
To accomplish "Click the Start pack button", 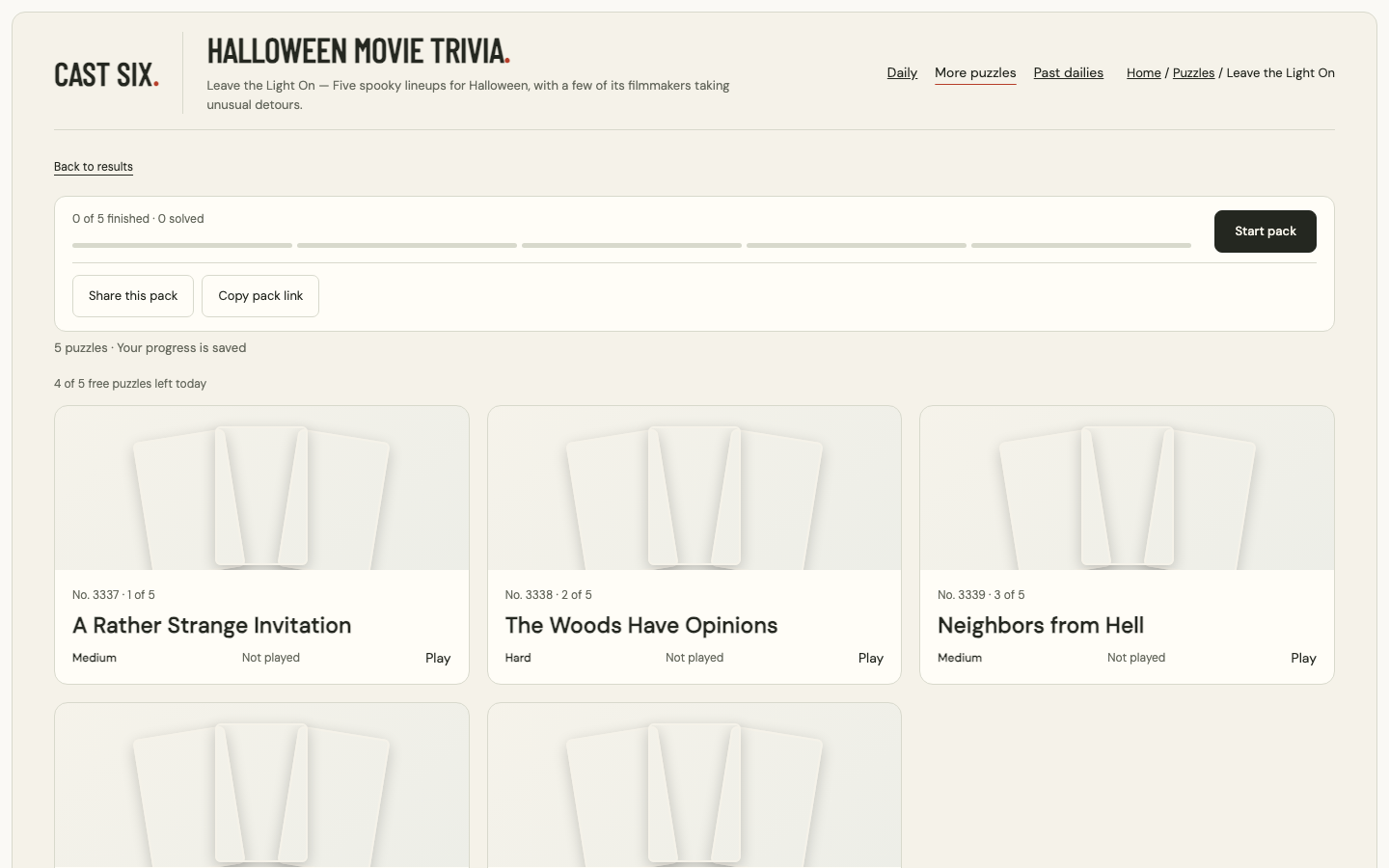I will pos(1265,231).
